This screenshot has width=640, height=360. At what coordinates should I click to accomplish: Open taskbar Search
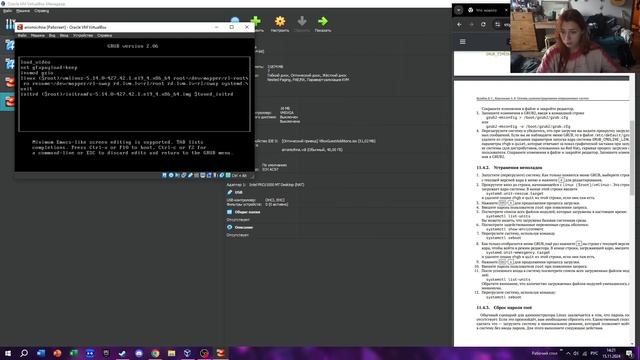tap(24, 353)
